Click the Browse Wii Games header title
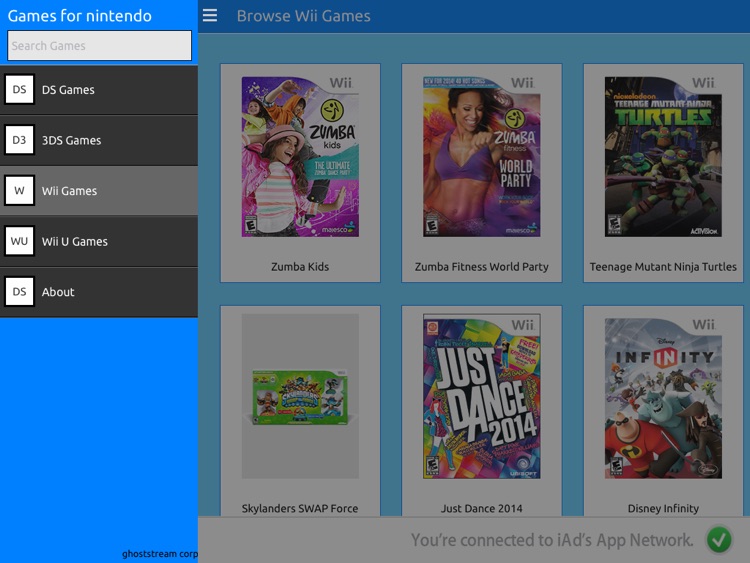750x563 pixels. (x=304, y=16)
